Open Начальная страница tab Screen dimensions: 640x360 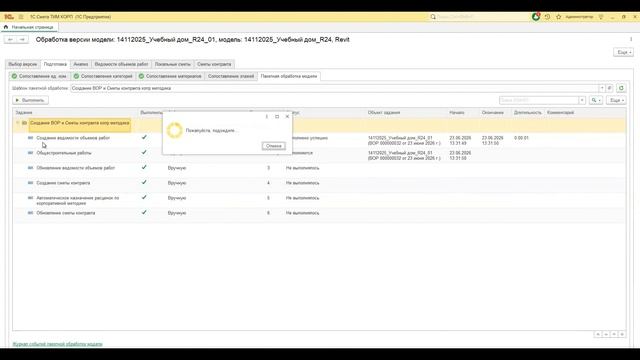coord(29,27)
